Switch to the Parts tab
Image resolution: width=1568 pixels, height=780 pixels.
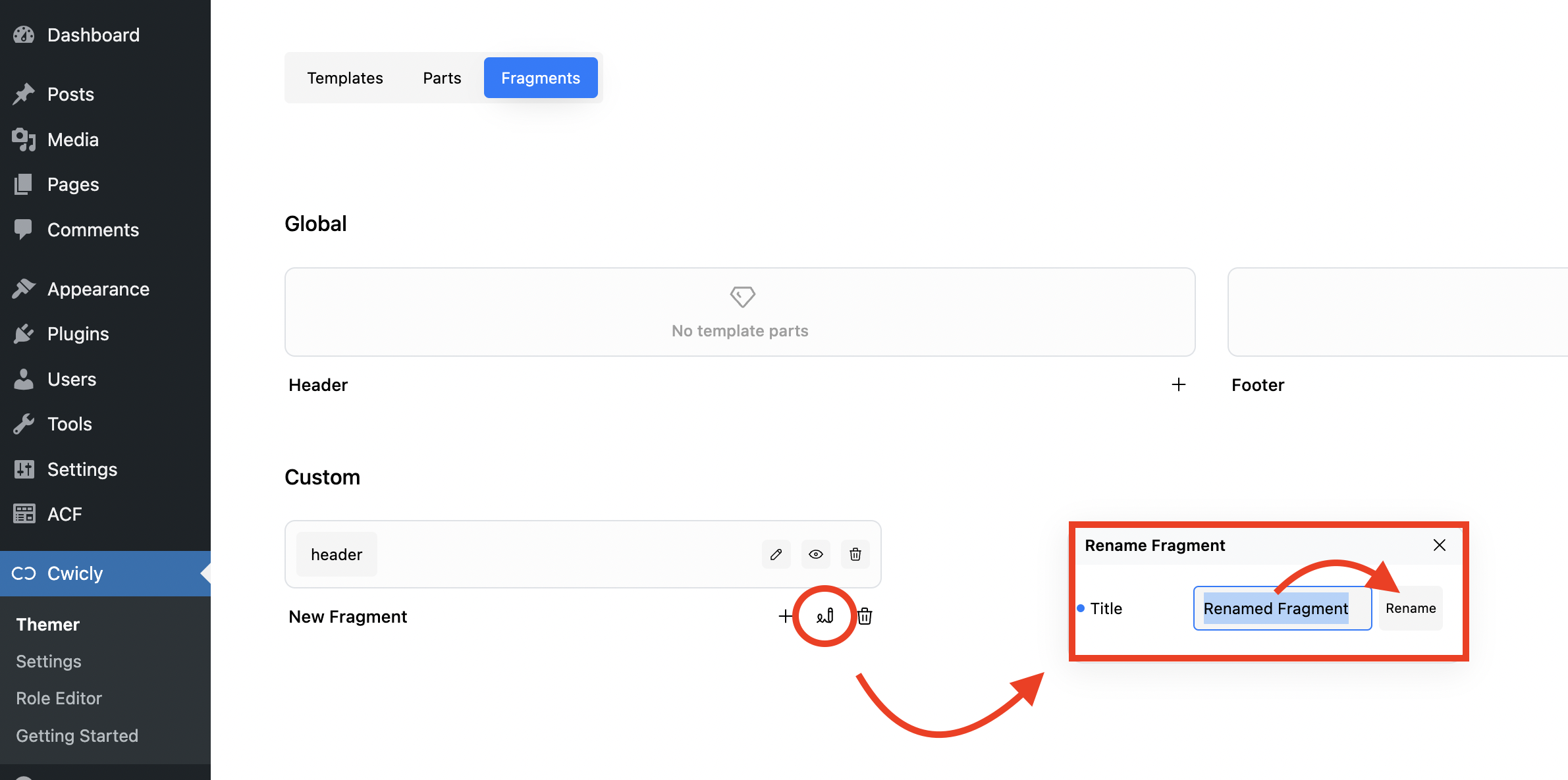click(442, 78)
